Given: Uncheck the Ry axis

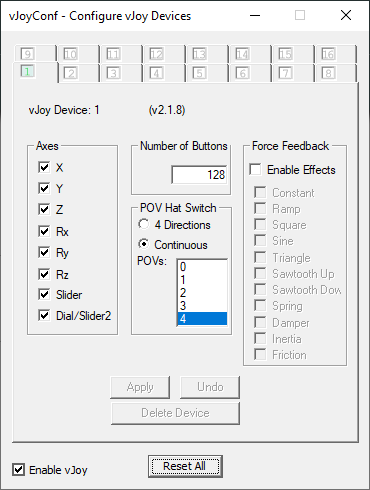Looking at the screenshot, I should (44, 253).
